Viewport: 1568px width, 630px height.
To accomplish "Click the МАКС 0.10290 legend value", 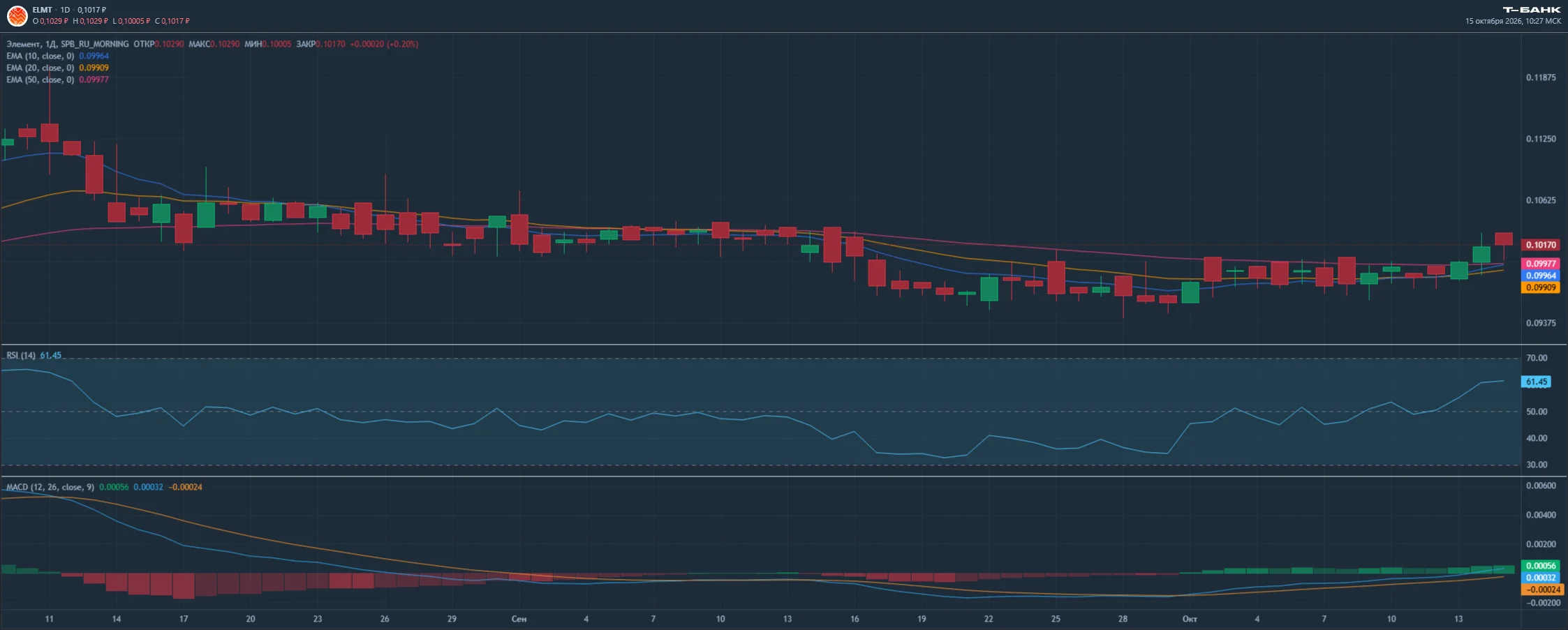I will (214, 44).
